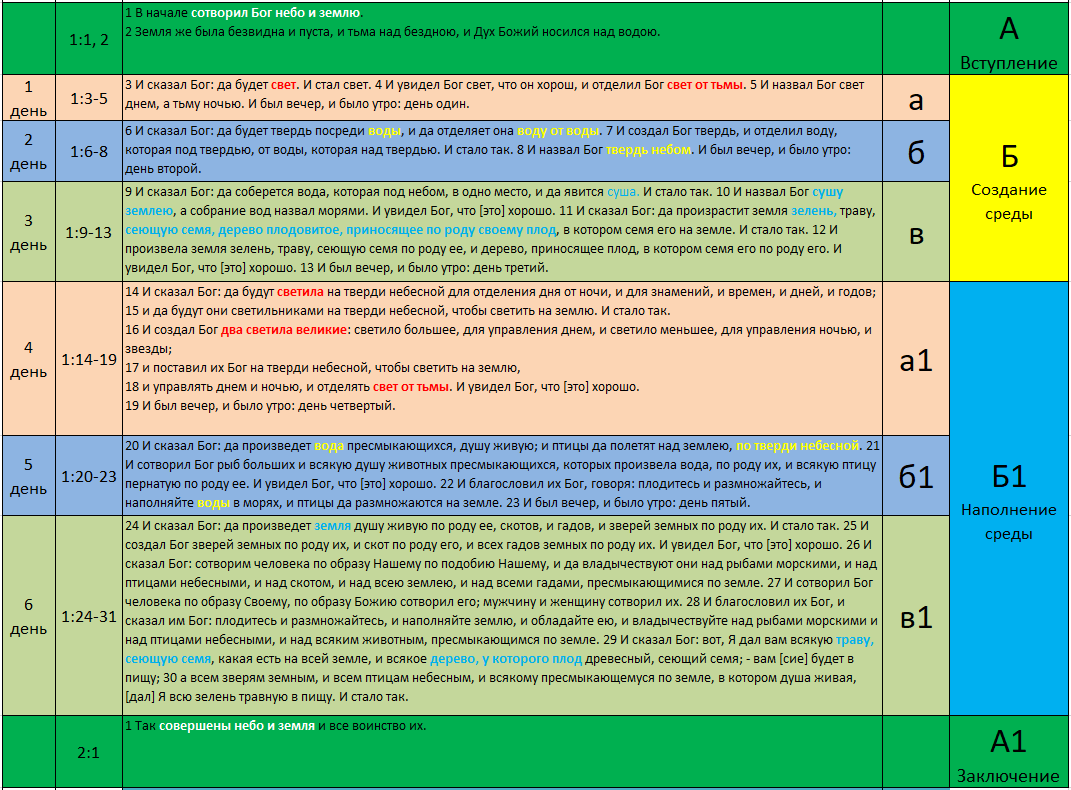The width and height of the screenshot is (1071, 790).
Task: Click the text cell beginning '1 Так совершены небо'
Action: tap(500, 752)
